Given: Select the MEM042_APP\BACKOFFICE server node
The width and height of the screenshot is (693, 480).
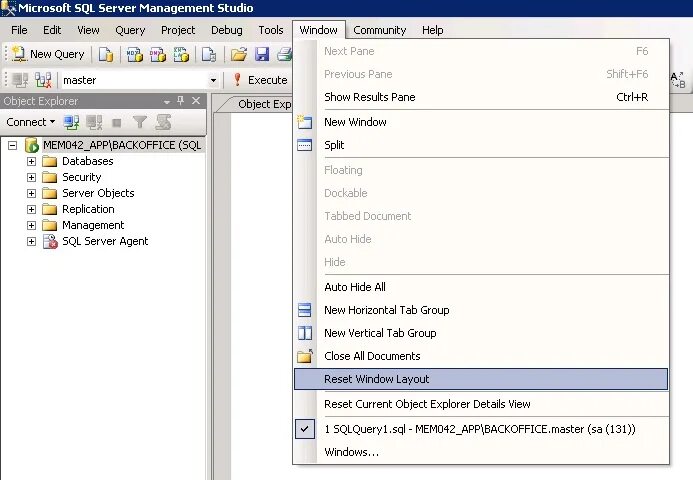Looking at the screenshot, I should point(122,145).
